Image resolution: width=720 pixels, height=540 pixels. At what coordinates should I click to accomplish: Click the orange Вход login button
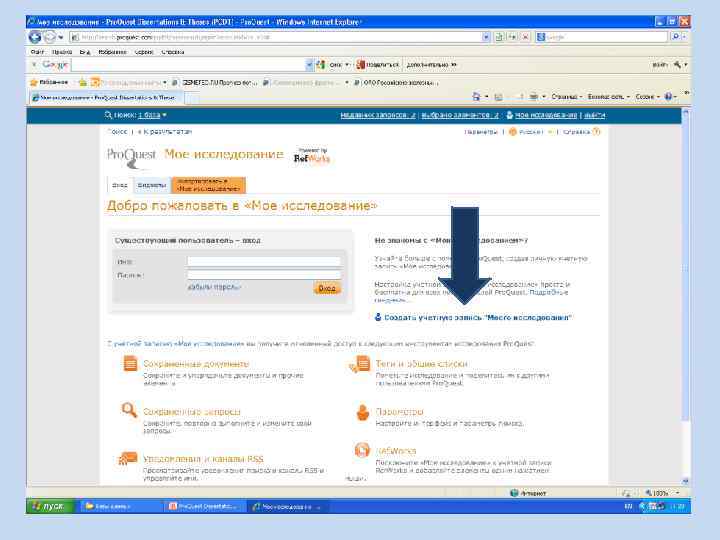tap(327, 288)
